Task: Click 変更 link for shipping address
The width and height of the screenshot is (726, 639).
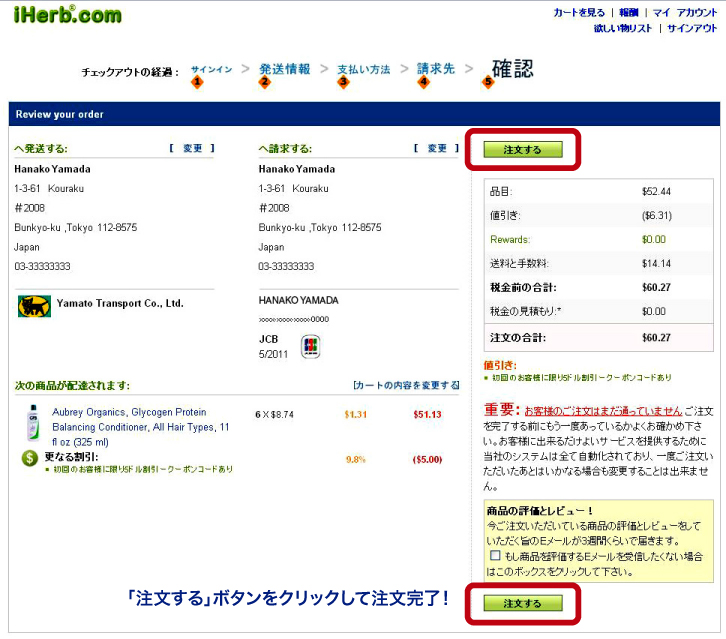Action: pyautogui.click(x=193, y=148)
